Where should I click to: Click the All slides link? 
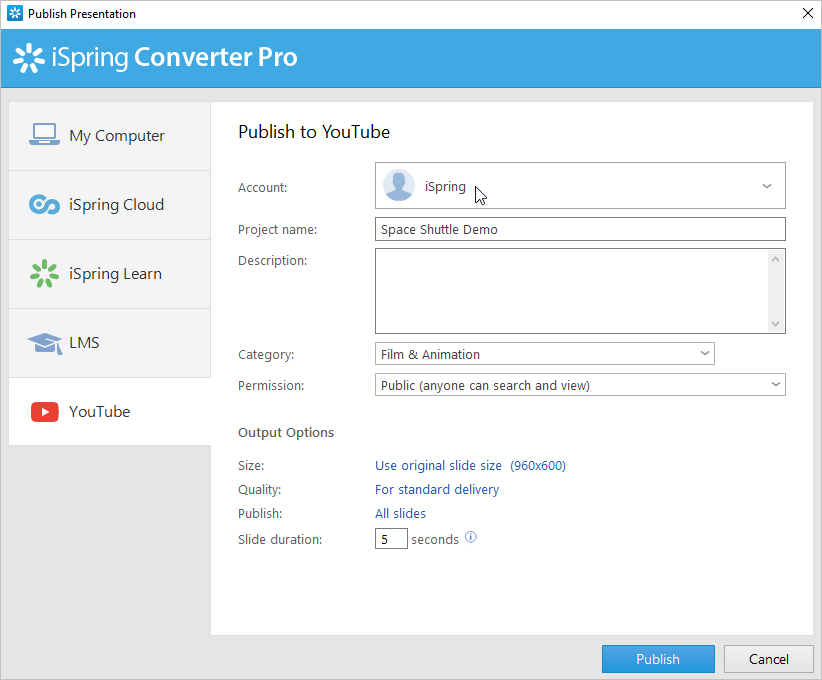(400, 514)
